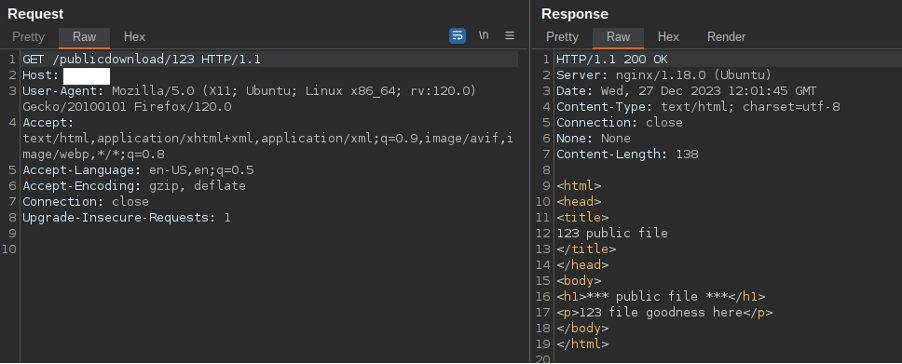Click the closing </html> tag in response
The height and width of the screenshot is (364, 902).
coord(582,344)
